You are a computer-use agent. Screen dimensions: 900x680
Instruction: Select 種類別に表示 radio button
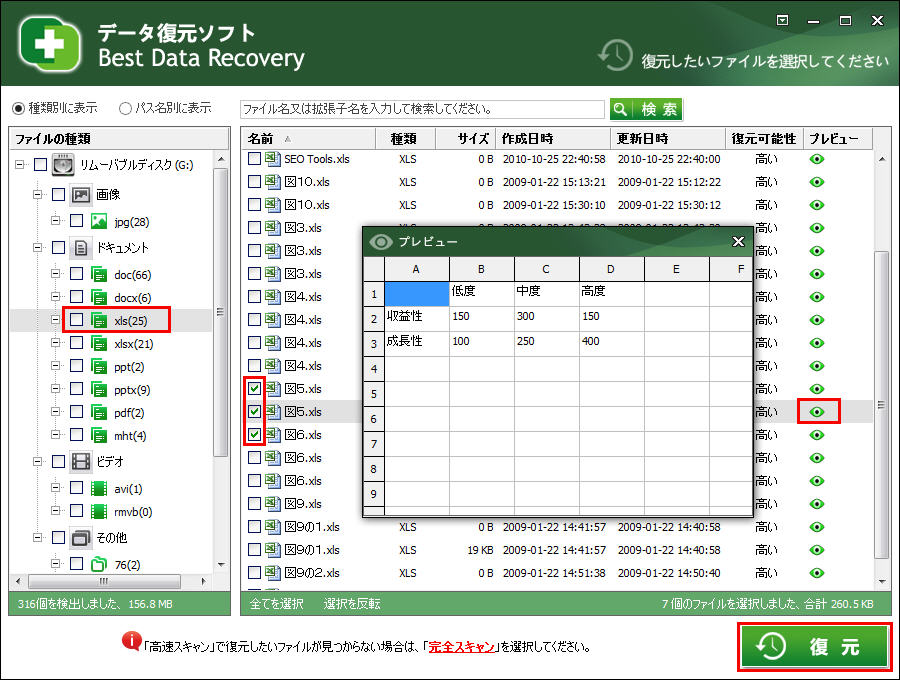pos(18,108)
